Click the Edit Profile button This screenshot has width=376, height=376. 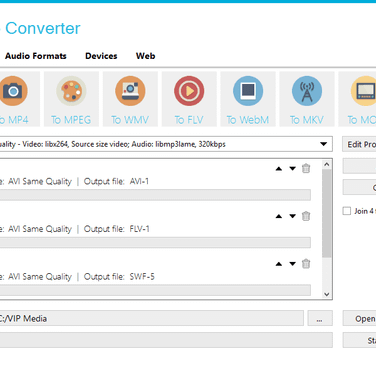359,144
